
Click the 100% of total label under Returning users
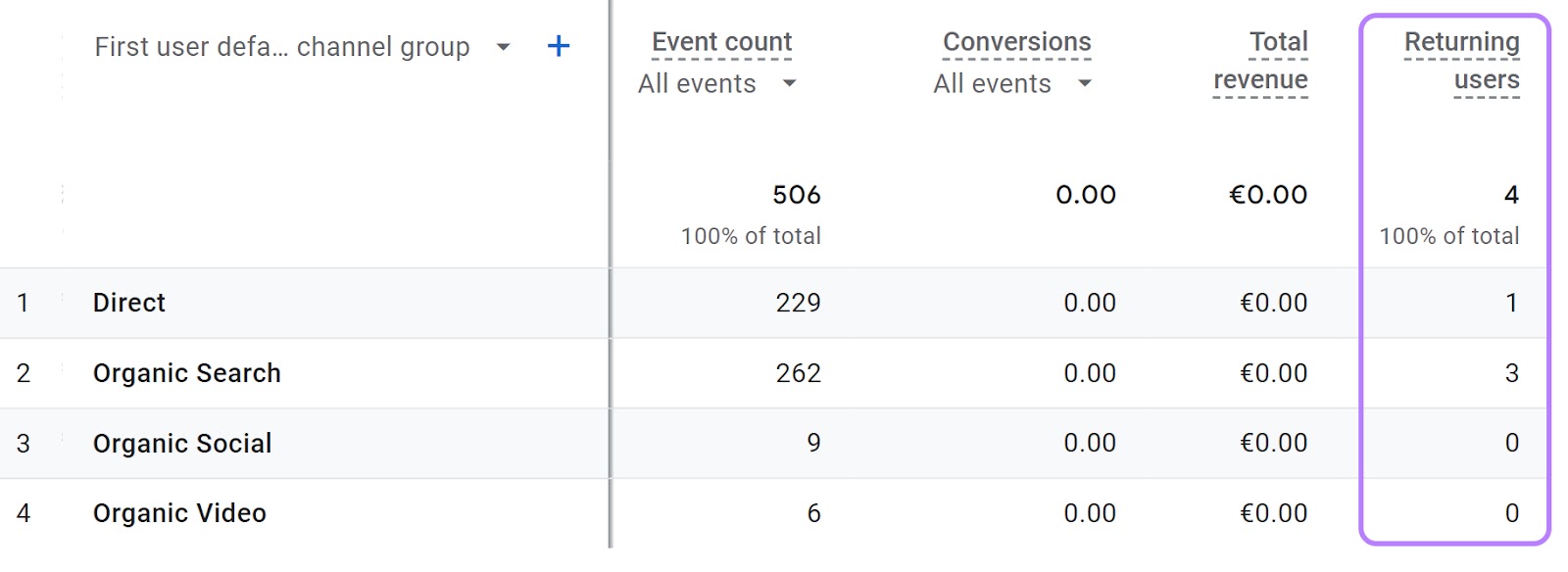click(x=1448, y=235)
